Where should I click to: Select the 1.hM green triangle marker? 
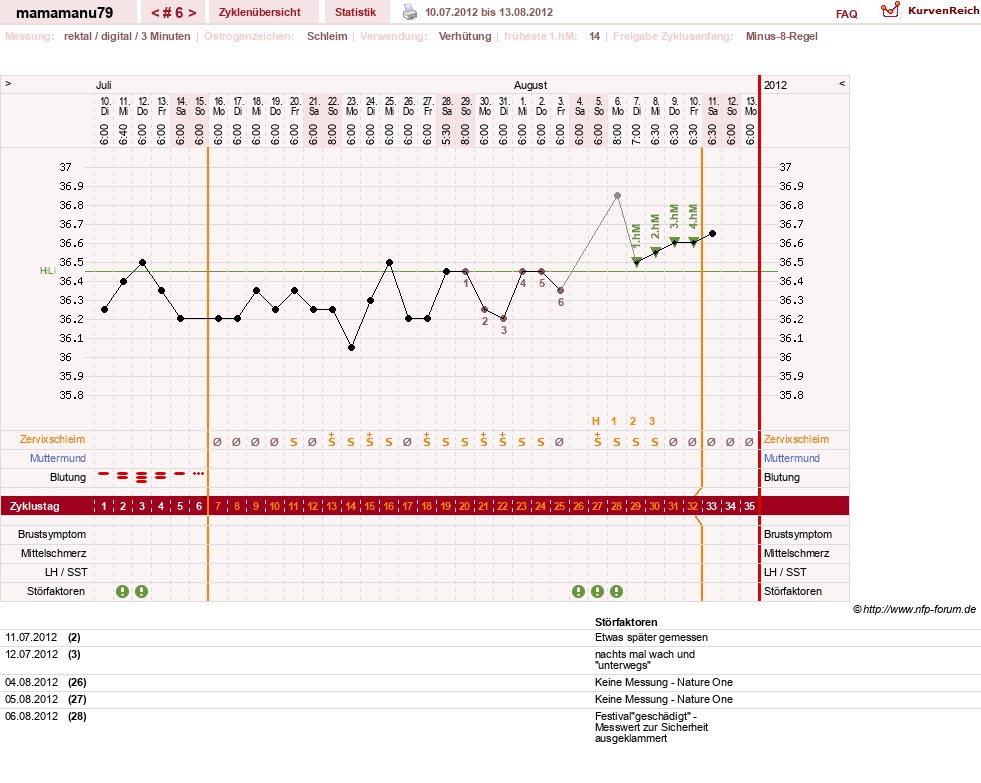[x=636, y=262]
